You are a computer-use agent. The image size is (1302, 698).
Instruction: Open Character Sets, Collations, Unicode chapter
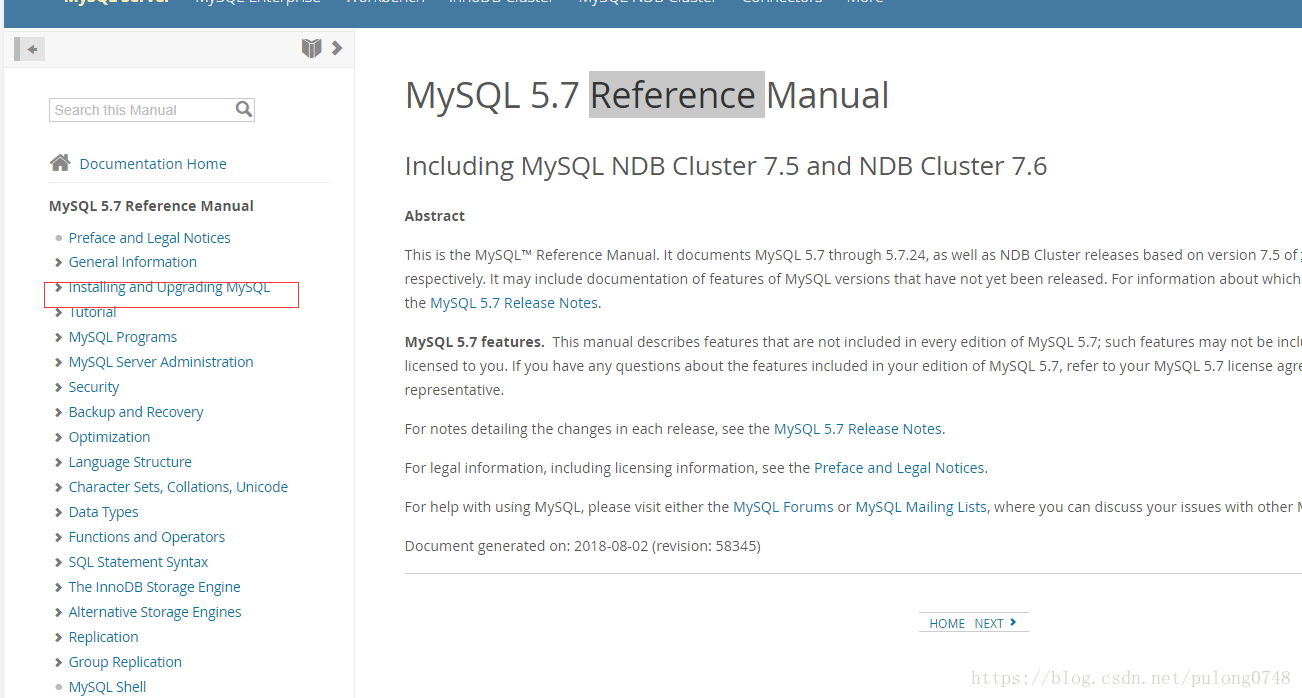(178, 487)
